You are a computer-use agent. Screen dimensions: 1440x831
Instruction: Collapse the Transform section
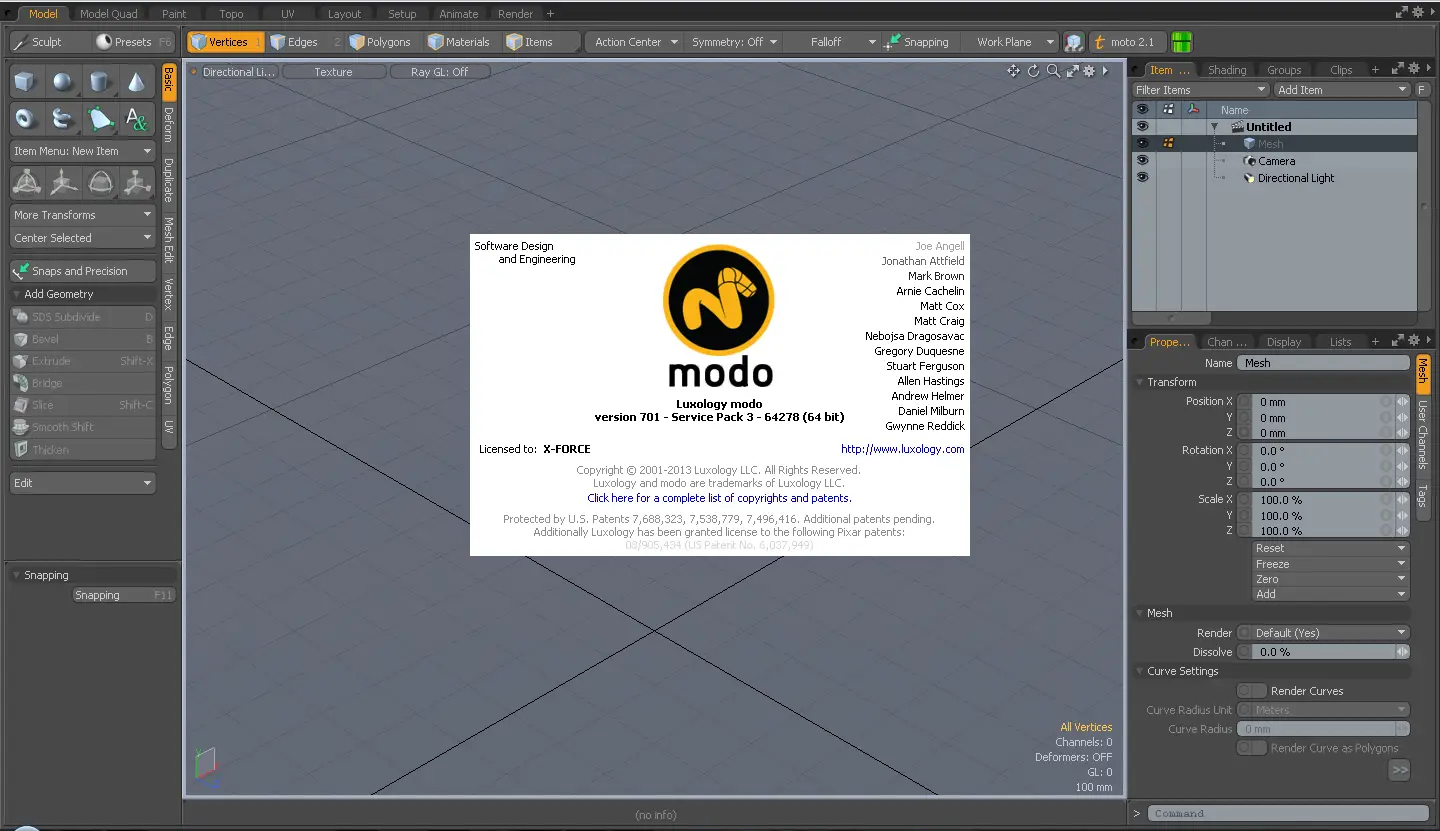pyautogui.click(x=1140, y=382)
